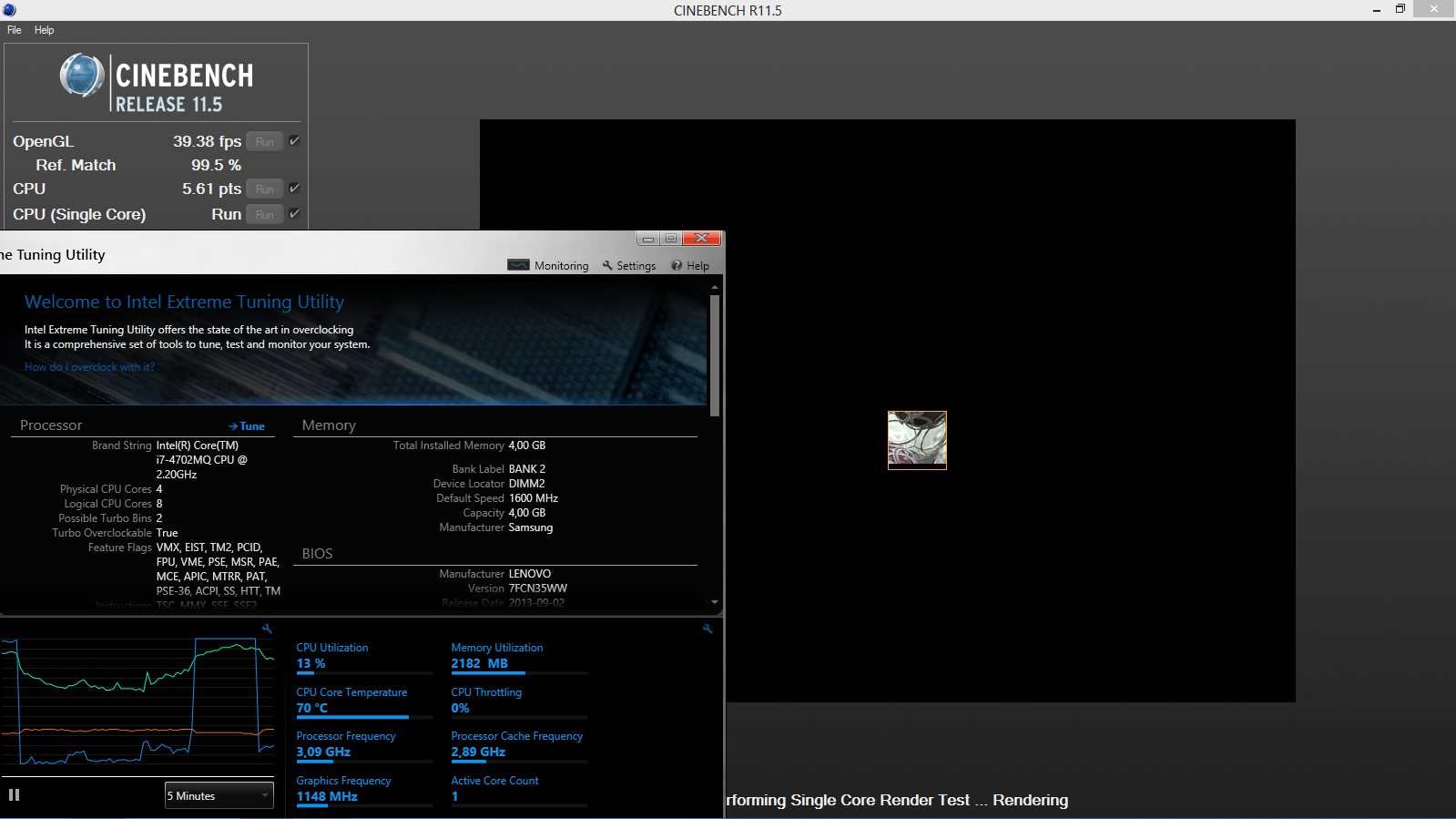Restore down the Cinebench window
The image size is (1456, 819).
tap(1400, 9)
